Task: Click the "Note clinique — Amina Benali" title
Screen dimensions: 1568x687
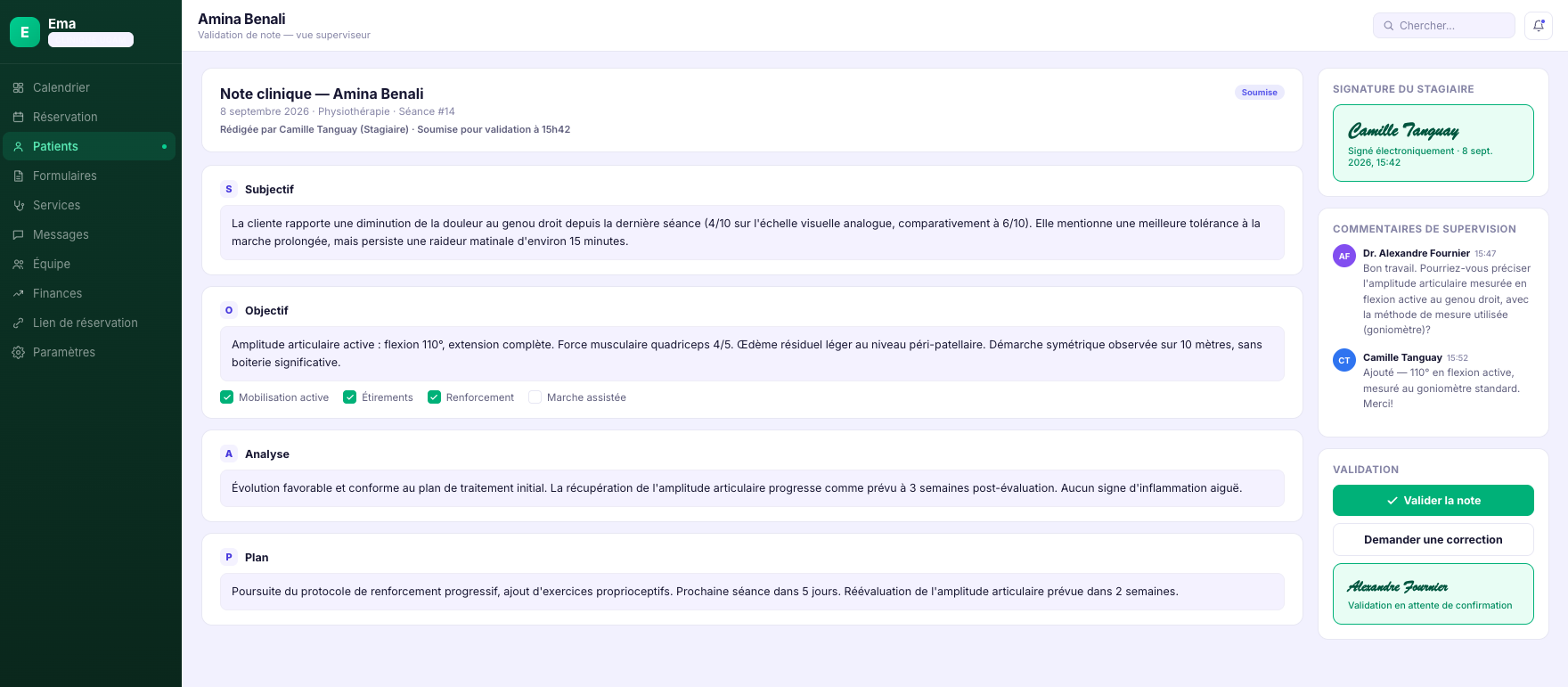Action: pyautogui.click(x=322, y=94)
